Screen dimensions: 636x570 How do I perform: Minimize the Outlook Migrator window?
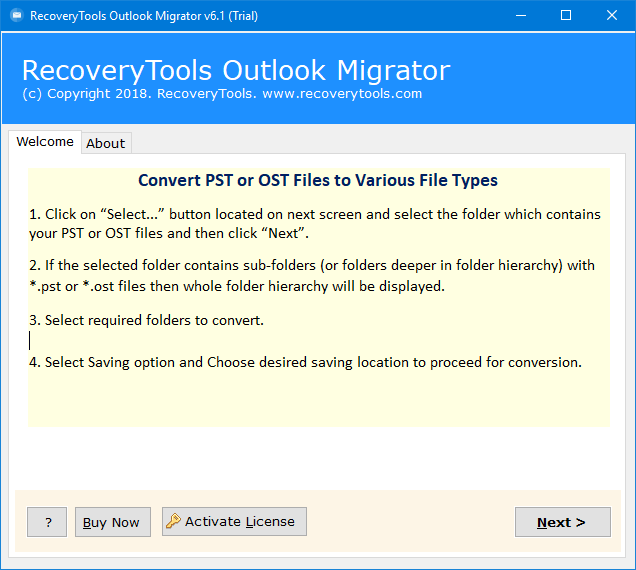[x=521, y=16]
